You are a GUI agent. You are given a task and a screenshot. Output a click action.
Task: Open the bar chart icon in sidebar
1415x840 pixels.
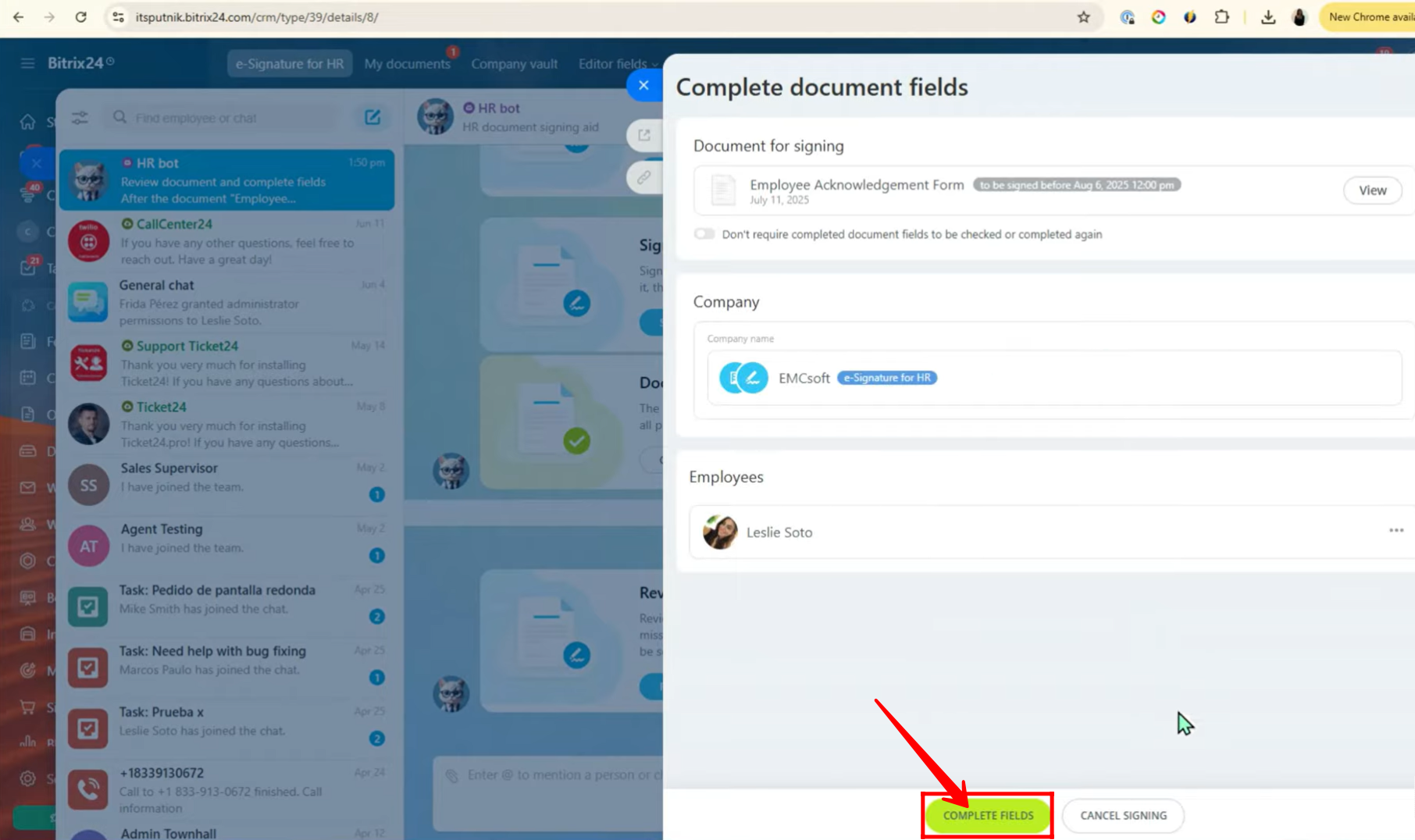28,742
